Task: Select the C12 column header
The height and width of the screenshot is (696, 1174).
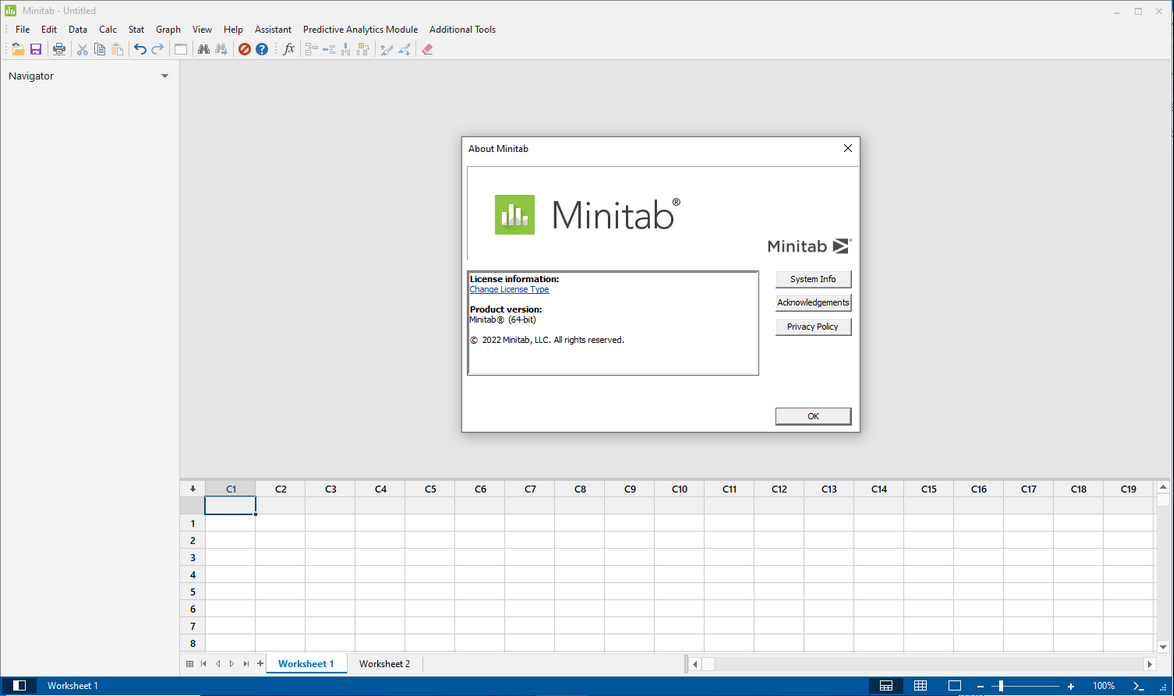Action: click(779, 489)
